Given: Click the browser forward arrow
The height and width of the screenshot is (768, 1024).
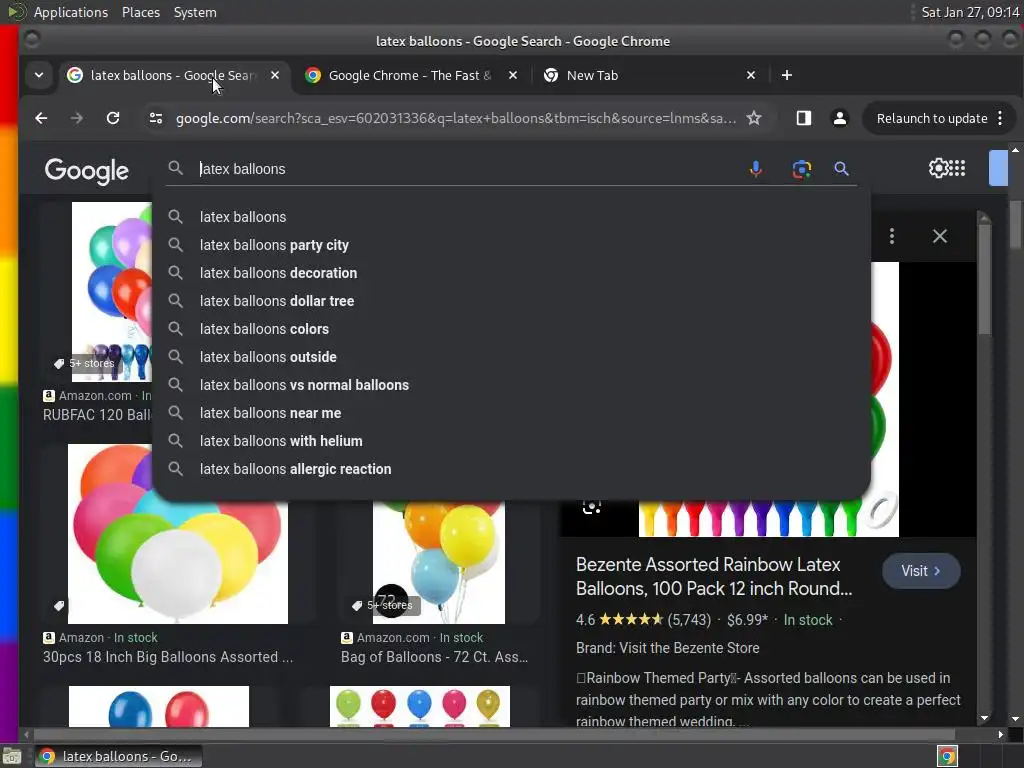Looking at the screenshot, I should click(77, 118).
